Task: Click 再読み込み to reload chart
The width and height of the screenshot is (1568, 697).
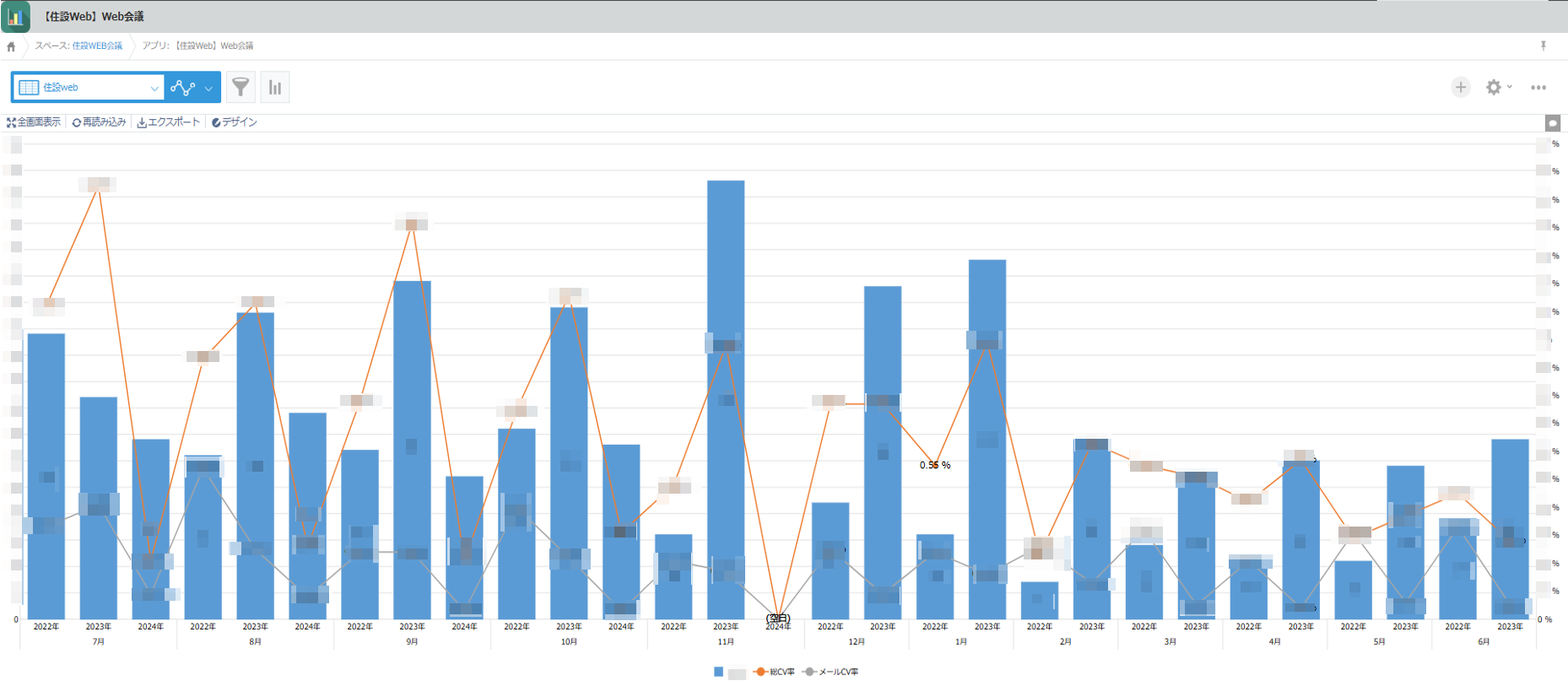Action: (x=99, y=122)
